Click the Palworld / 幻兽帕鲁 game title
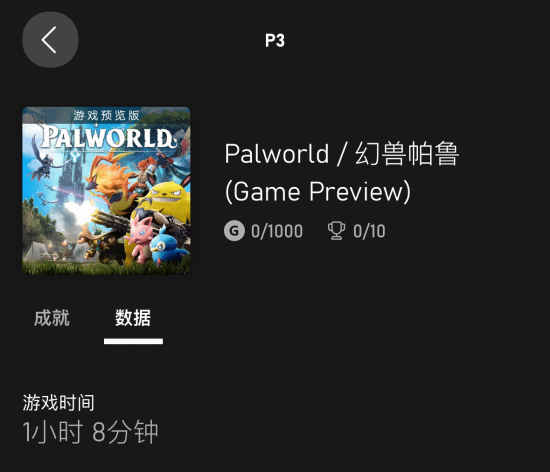Screen dimensions: 550x472 [342, 154]
